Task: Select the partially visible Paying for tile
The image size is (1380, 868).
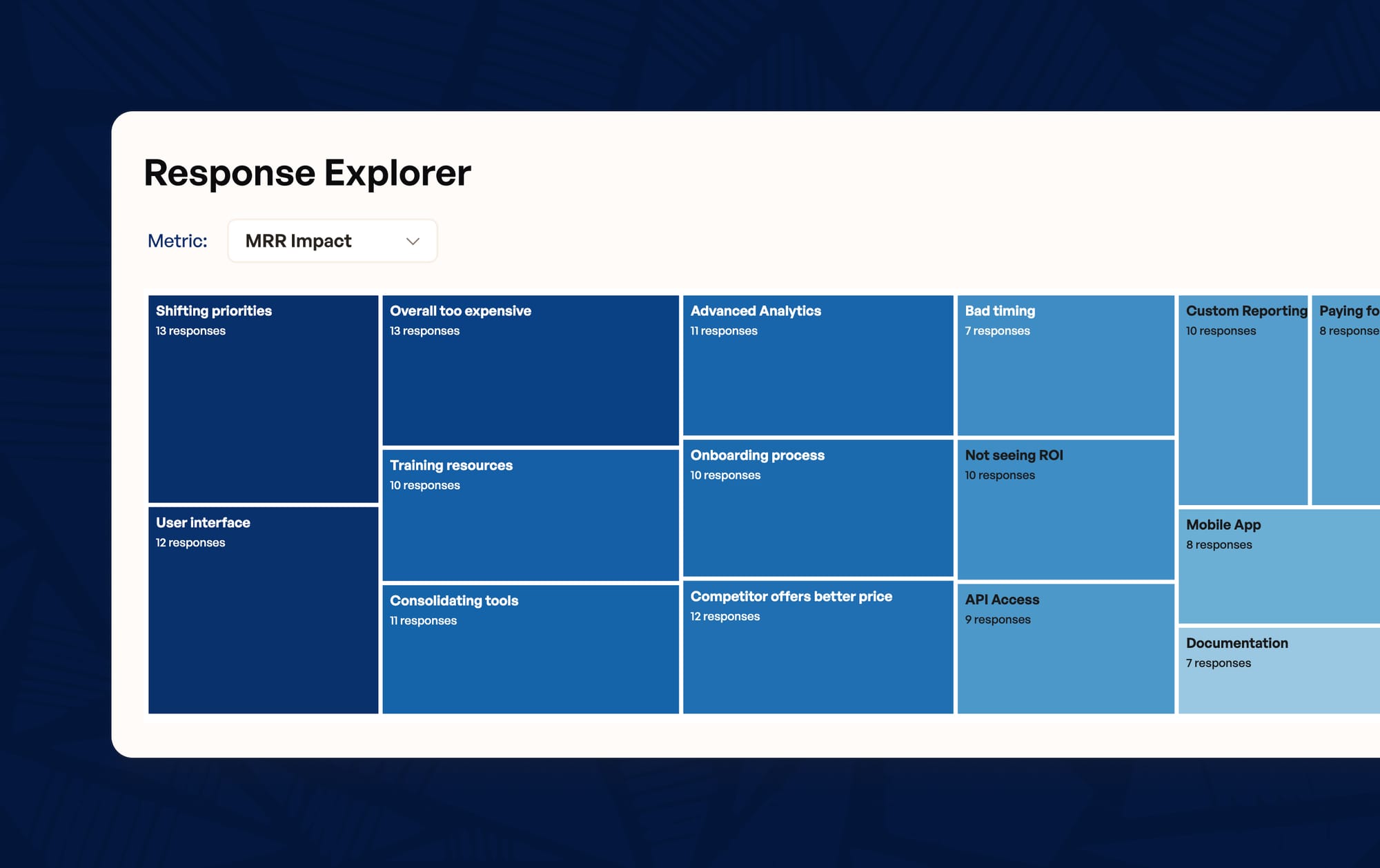Action: pos(1345,400)
